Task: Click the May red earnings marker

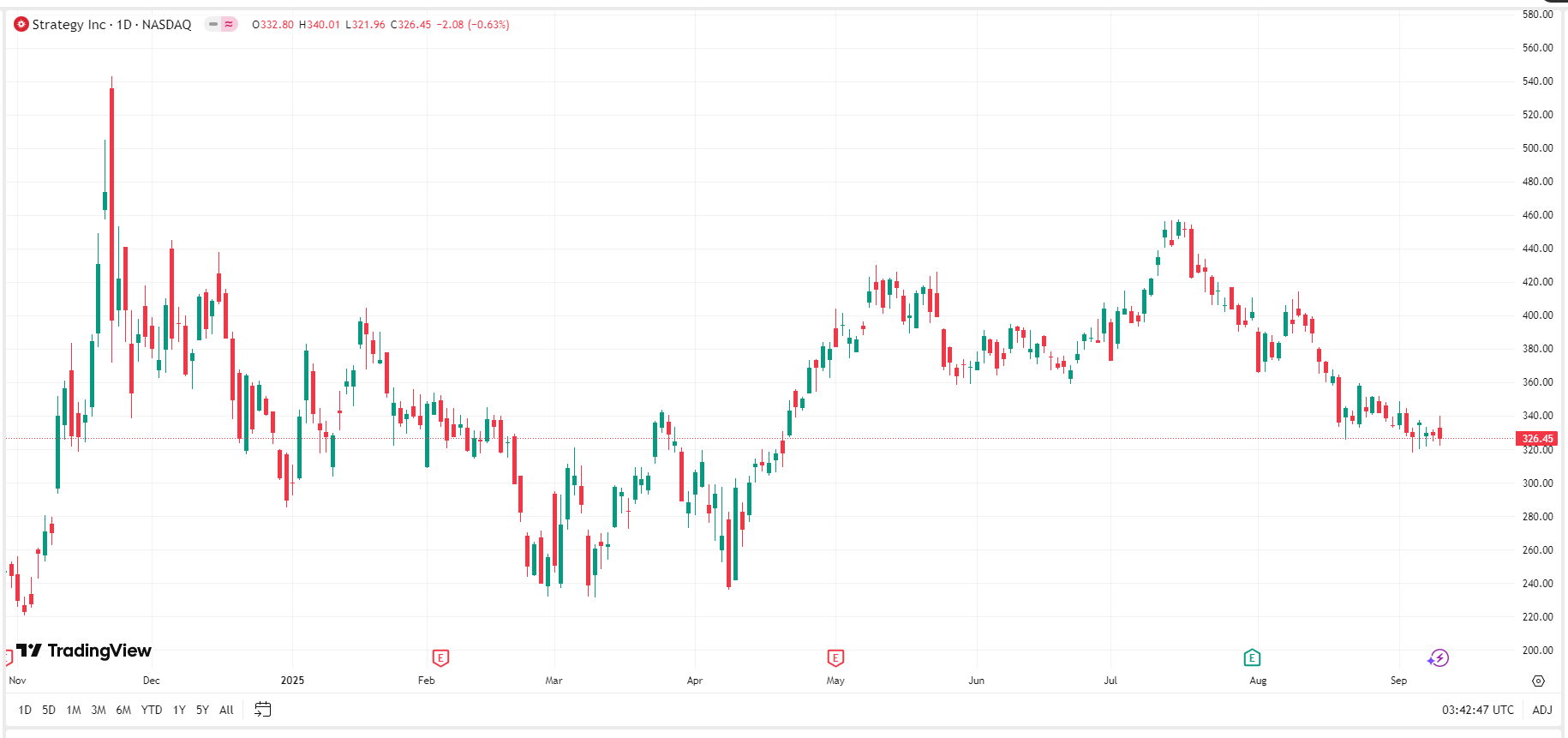Action: [x=835, y=658]
